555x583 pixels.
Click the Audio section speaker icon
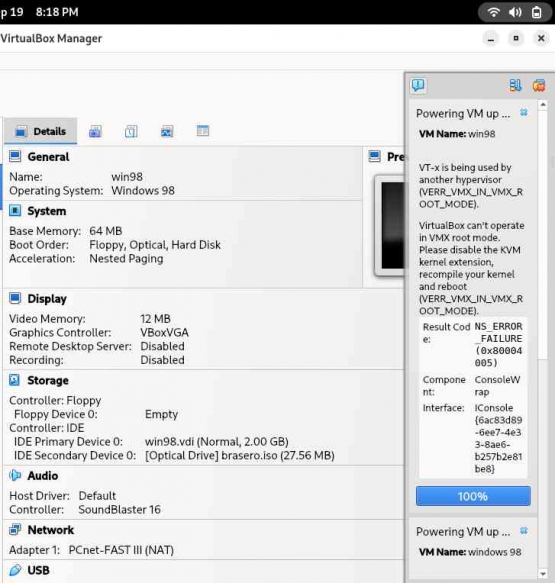15,475
